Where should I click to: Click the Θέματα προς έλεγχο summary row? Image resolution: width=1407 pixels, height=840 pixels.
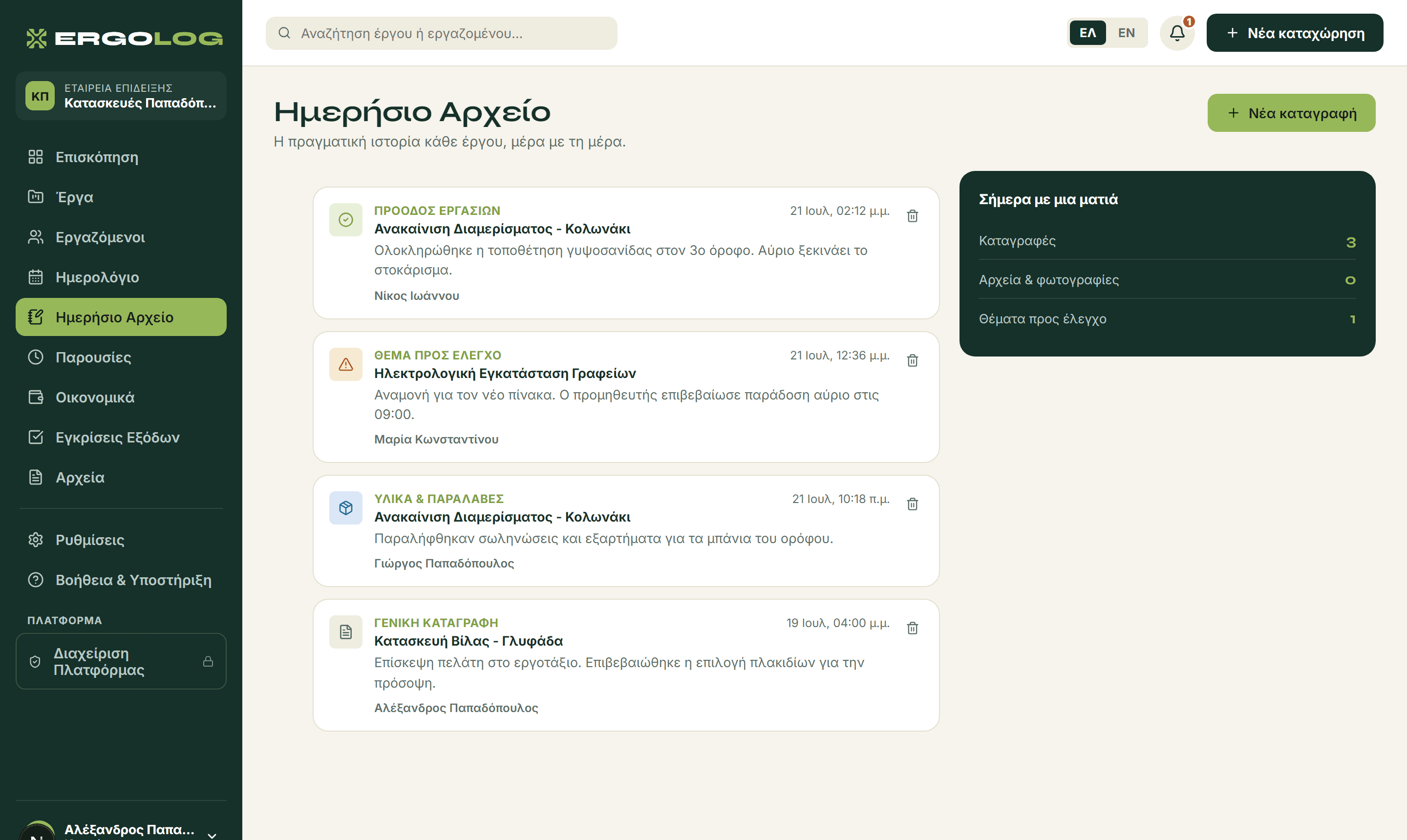tap(1167, 319)
